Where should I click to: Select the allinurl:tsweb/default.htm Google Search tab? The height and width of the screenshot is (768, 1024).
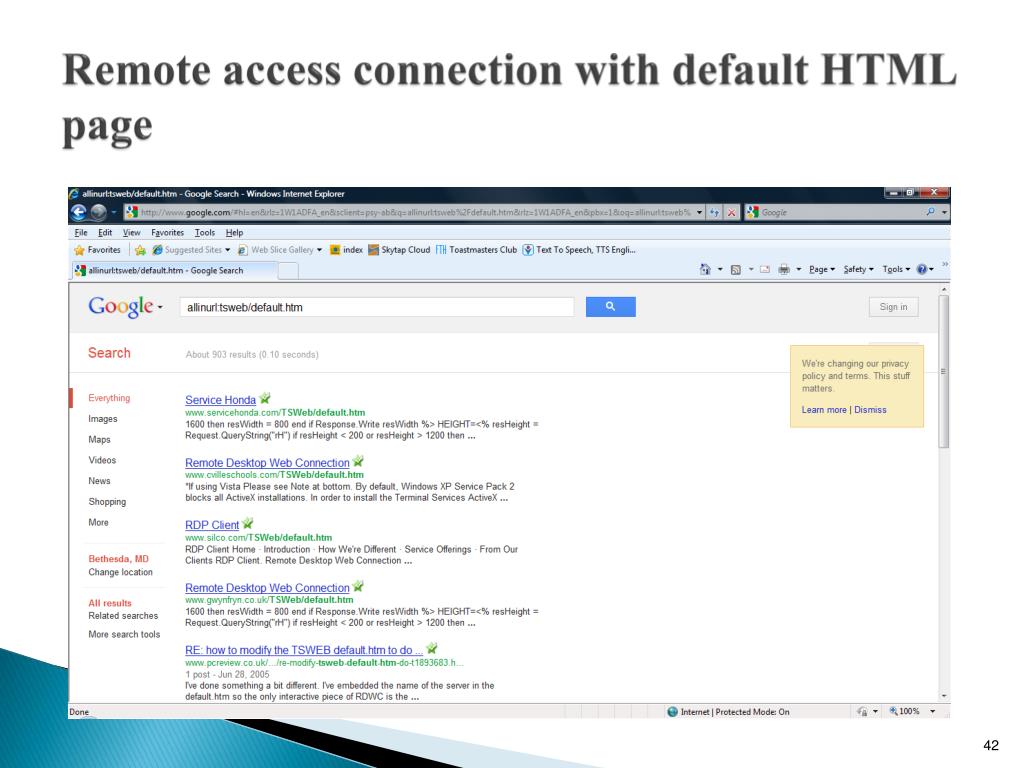coord(174,270)
